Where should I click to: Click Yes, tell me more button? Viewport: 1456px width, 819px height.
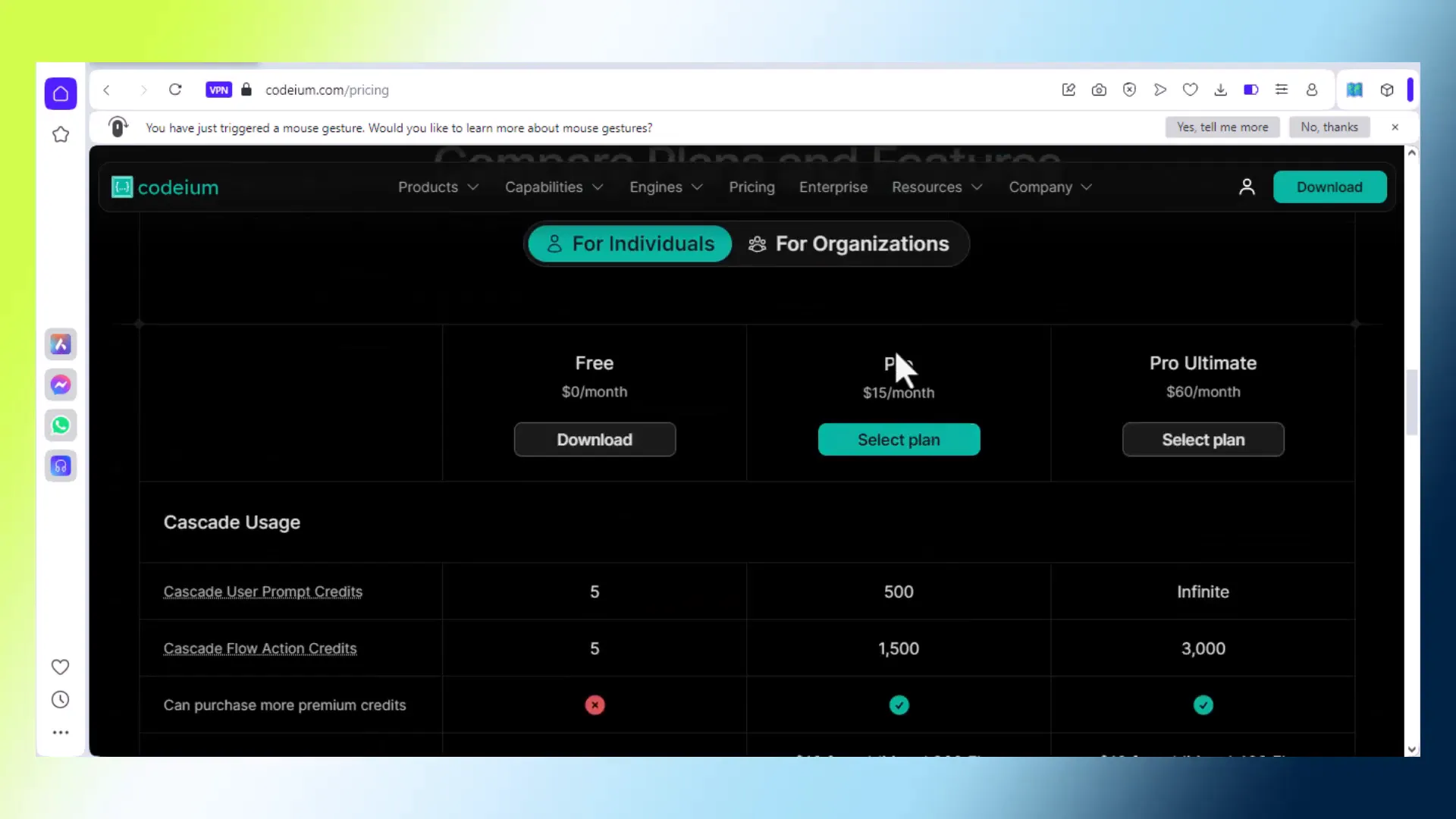coord(1222,127)
